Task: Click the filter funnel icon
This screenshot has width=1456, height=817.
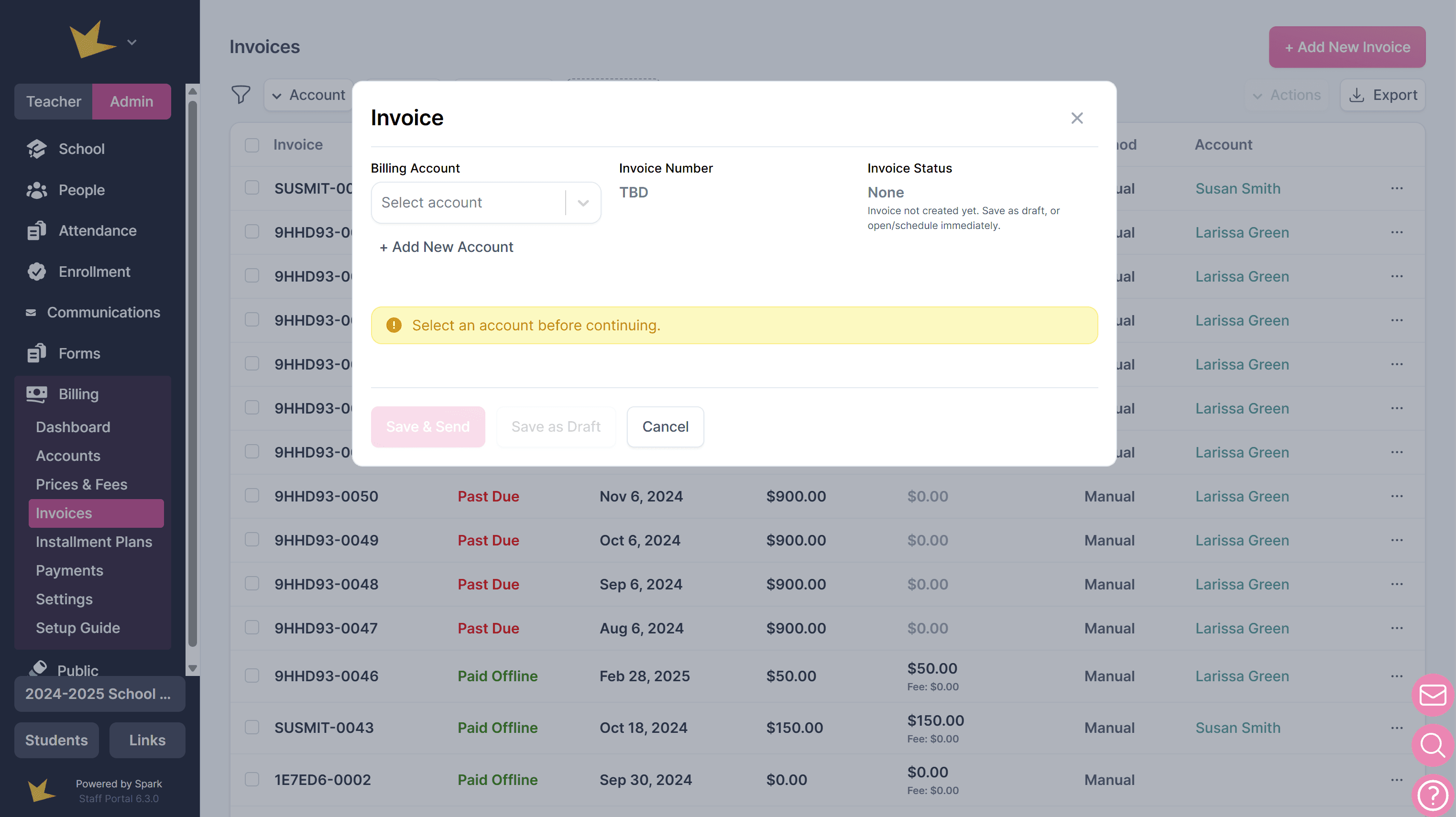Action: [x=241, y=94]
